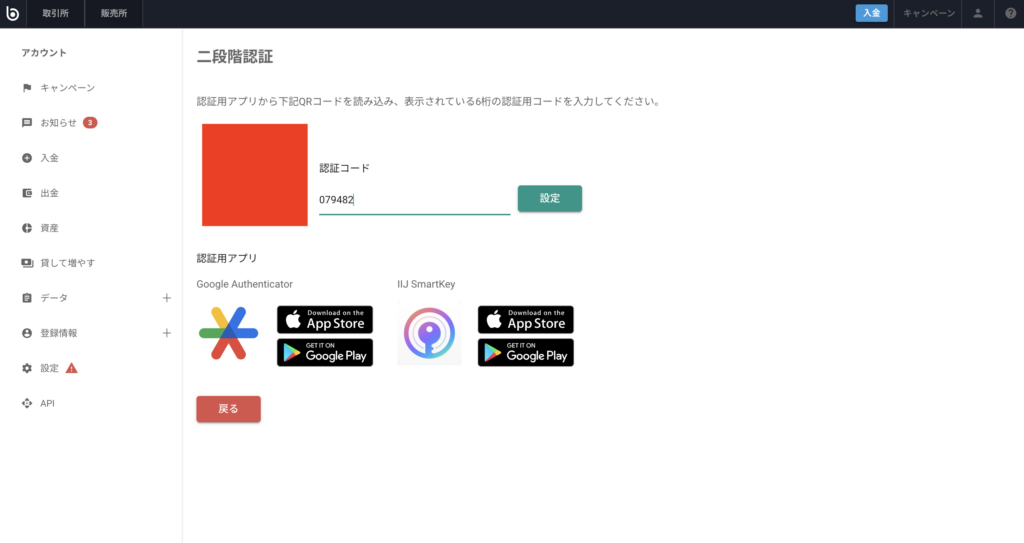Open the help question mark icon

click(x=1010, y=13)
